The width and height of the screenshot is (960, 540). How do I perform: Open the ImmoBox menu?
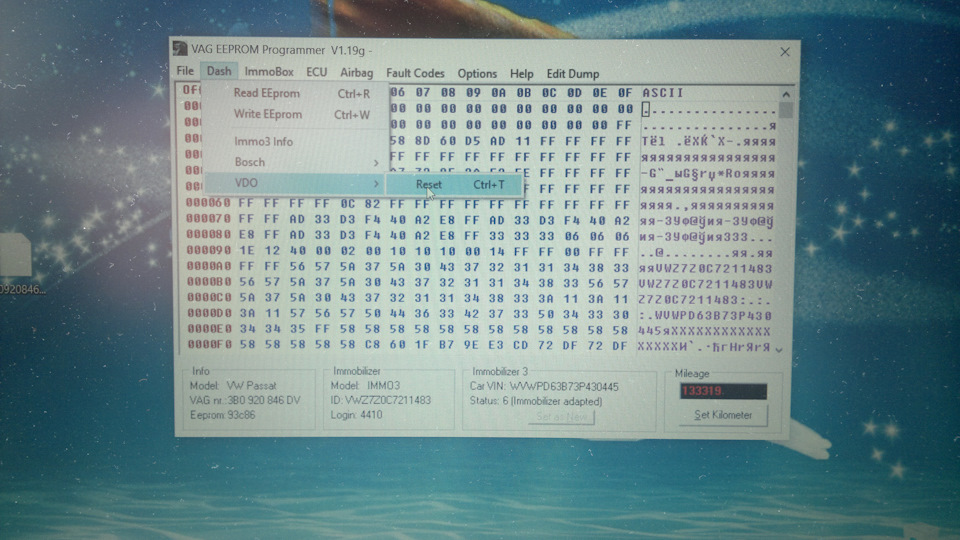269,72
